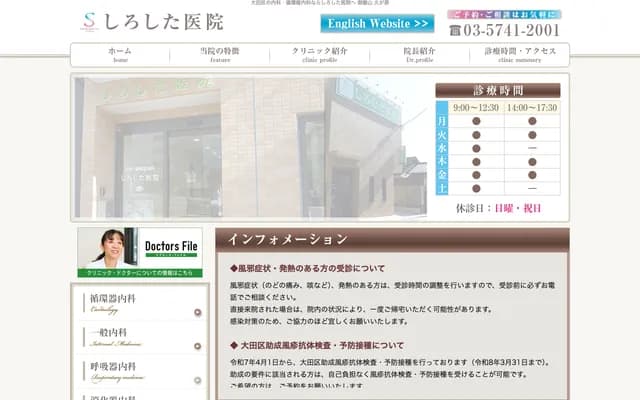Click the 03-5741-2001 phone number
Image resolution: width=640 pixels, height=400 pixels.
[x=512, y=31]
